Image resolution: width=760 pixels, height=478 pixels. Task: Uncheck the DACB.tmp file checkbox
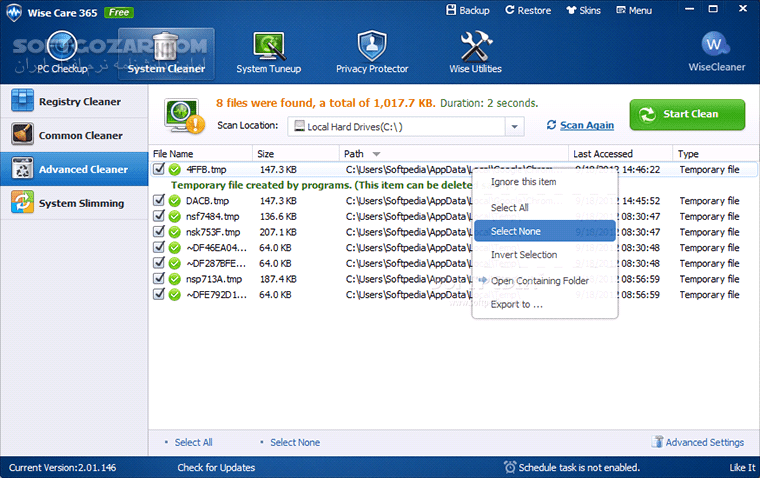point(158,201)
